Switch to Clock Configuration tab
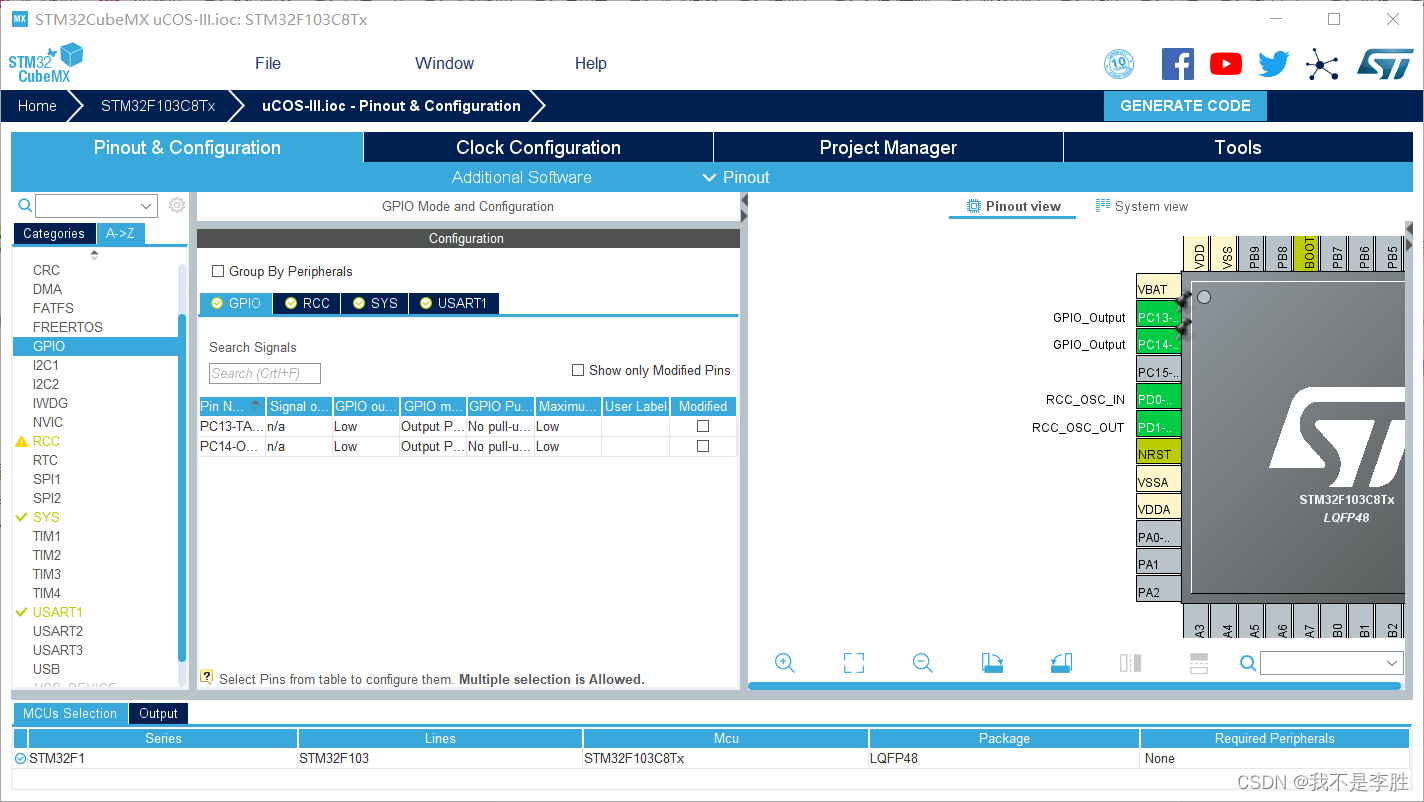 tap(538, 147)
